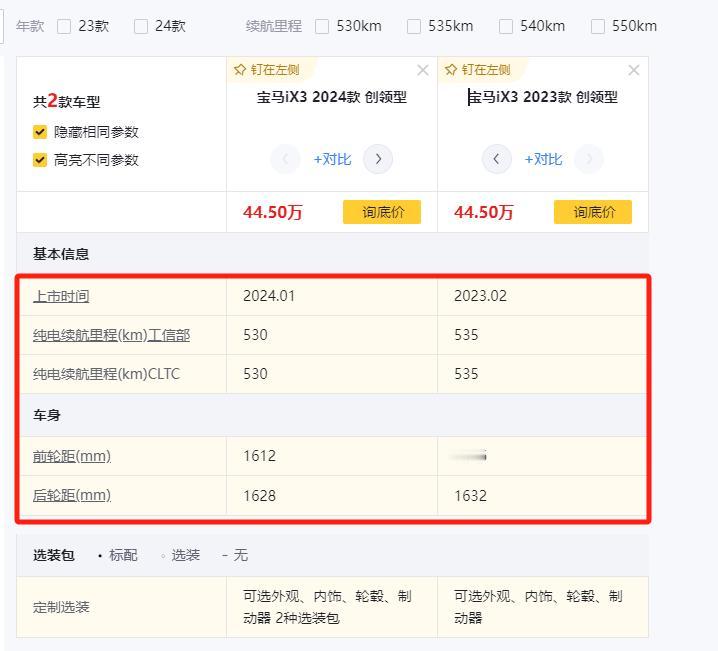Viewport: 718px width, 651px height.
Task: Click the 44.50万 price of 2023款
Action: (x=484, y=212)
